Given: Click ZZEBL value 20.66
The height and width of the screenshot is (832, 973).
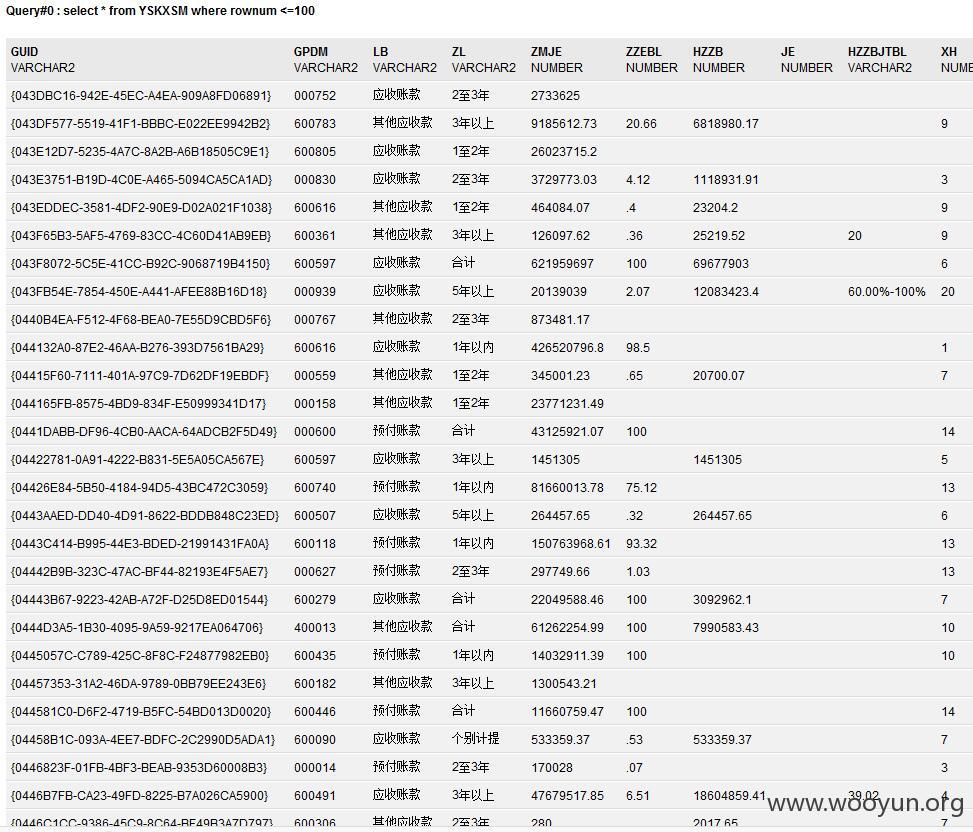Looking at the screenshot, I should pos(641,123).
